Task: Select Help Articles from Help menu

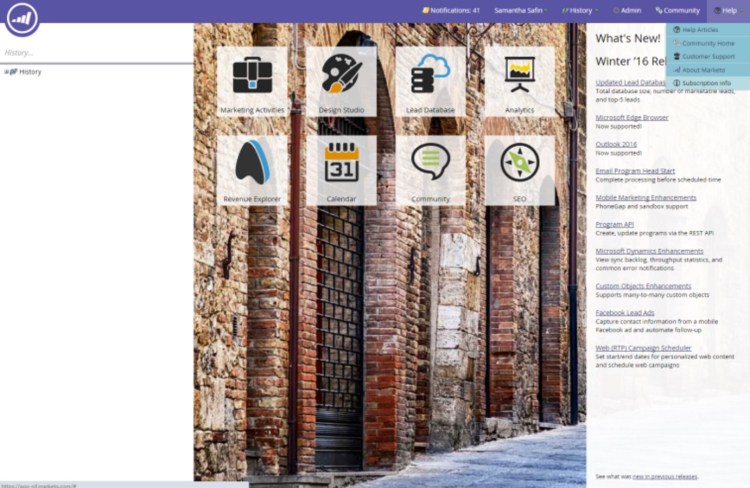Action: [708, 30]
